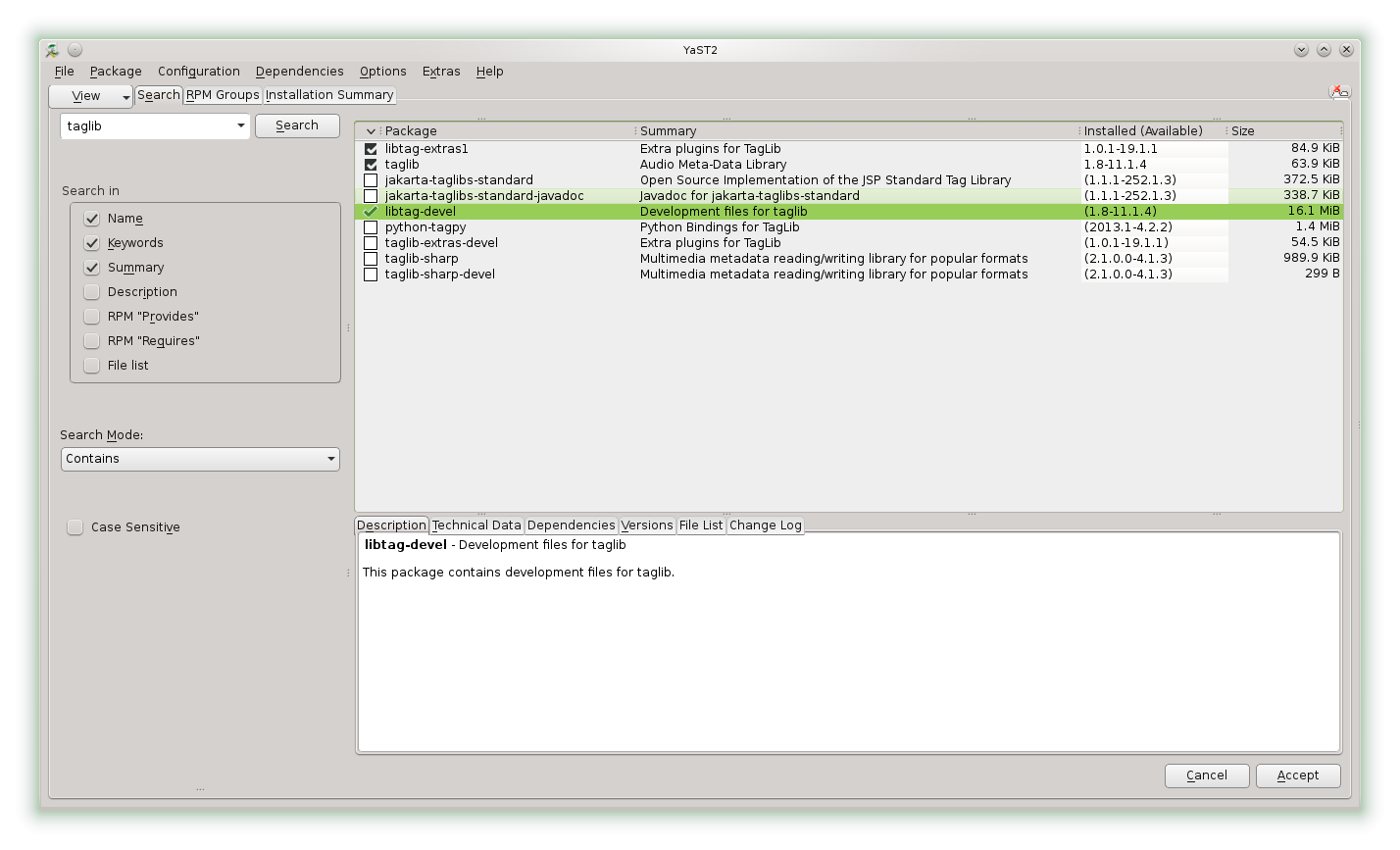1400x850 pixels.
Task: Expand the taglib search term history dropdown
Action: 241,126
